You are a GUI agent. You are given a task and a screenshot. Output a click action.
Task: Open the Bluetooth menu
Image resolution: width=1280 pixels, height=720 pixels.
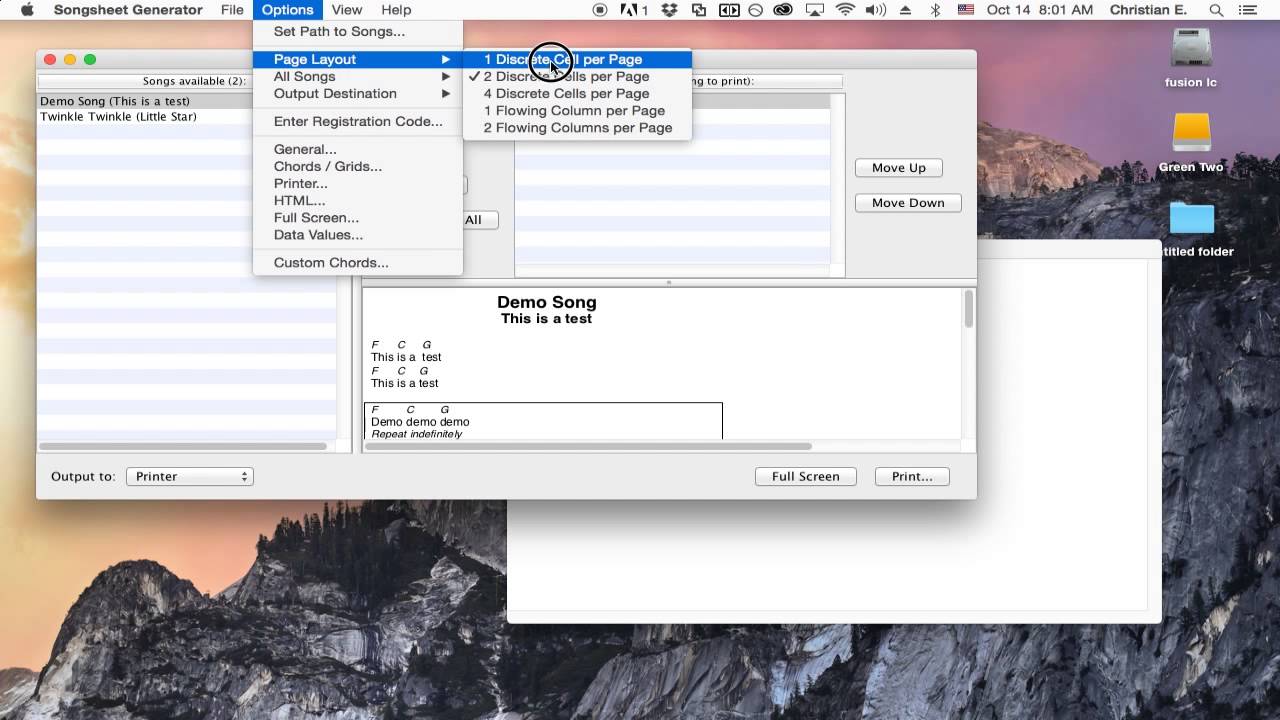pyautogui.click(x=936, y=10)
